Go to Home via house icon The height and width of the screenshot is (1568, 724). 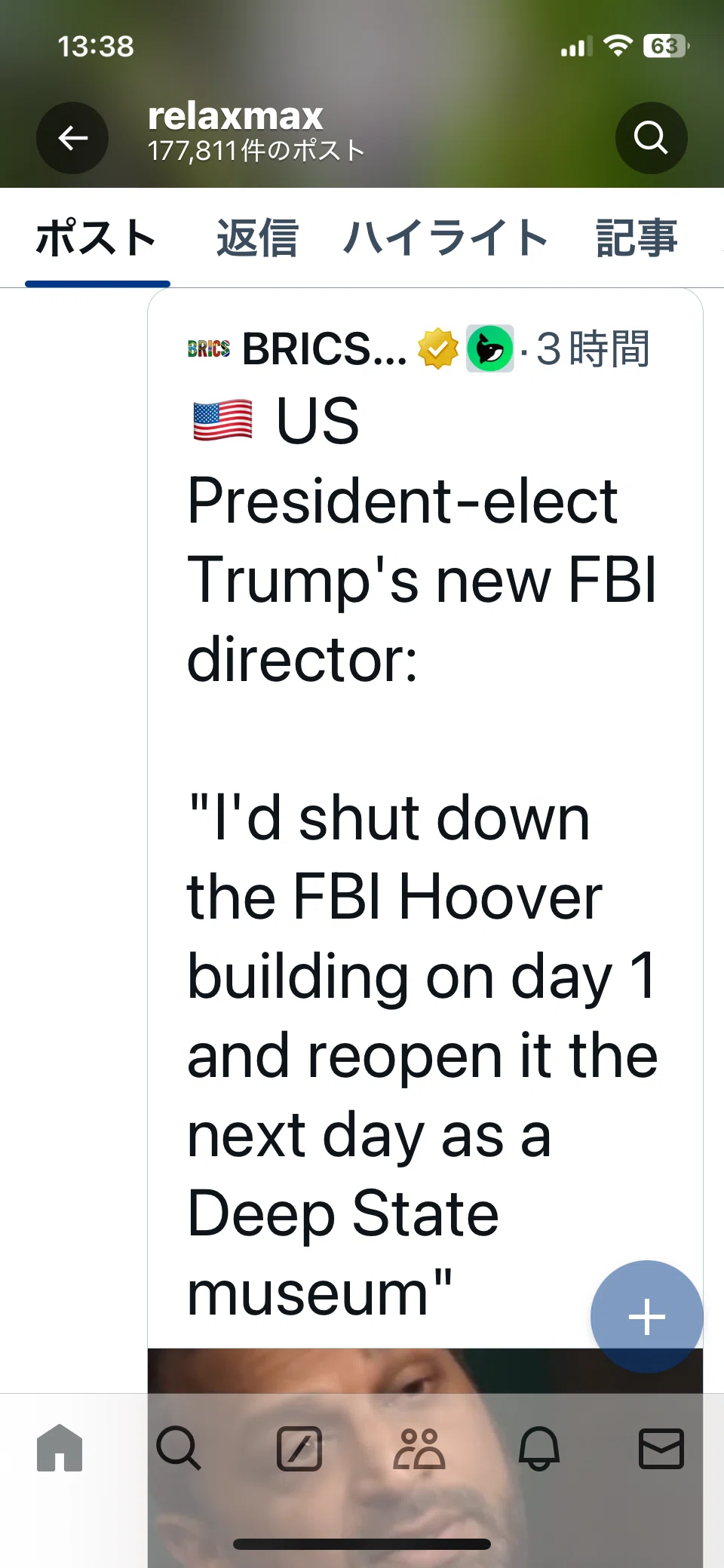[60, 1448]
